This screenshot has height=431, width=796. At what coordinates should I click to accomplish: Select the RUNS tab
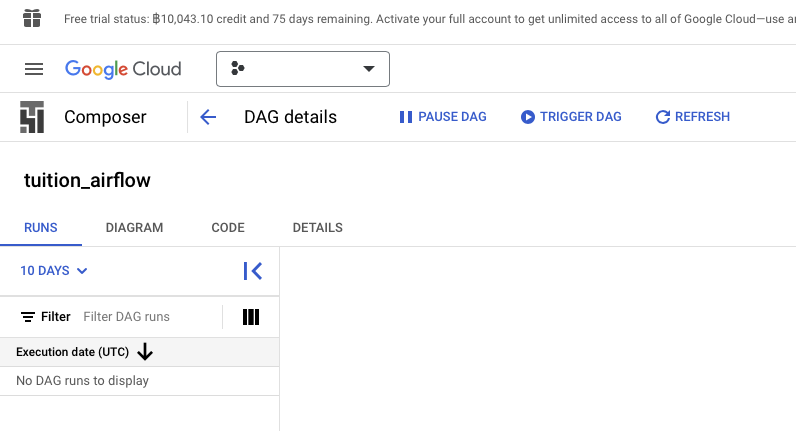tap(41, 228)
